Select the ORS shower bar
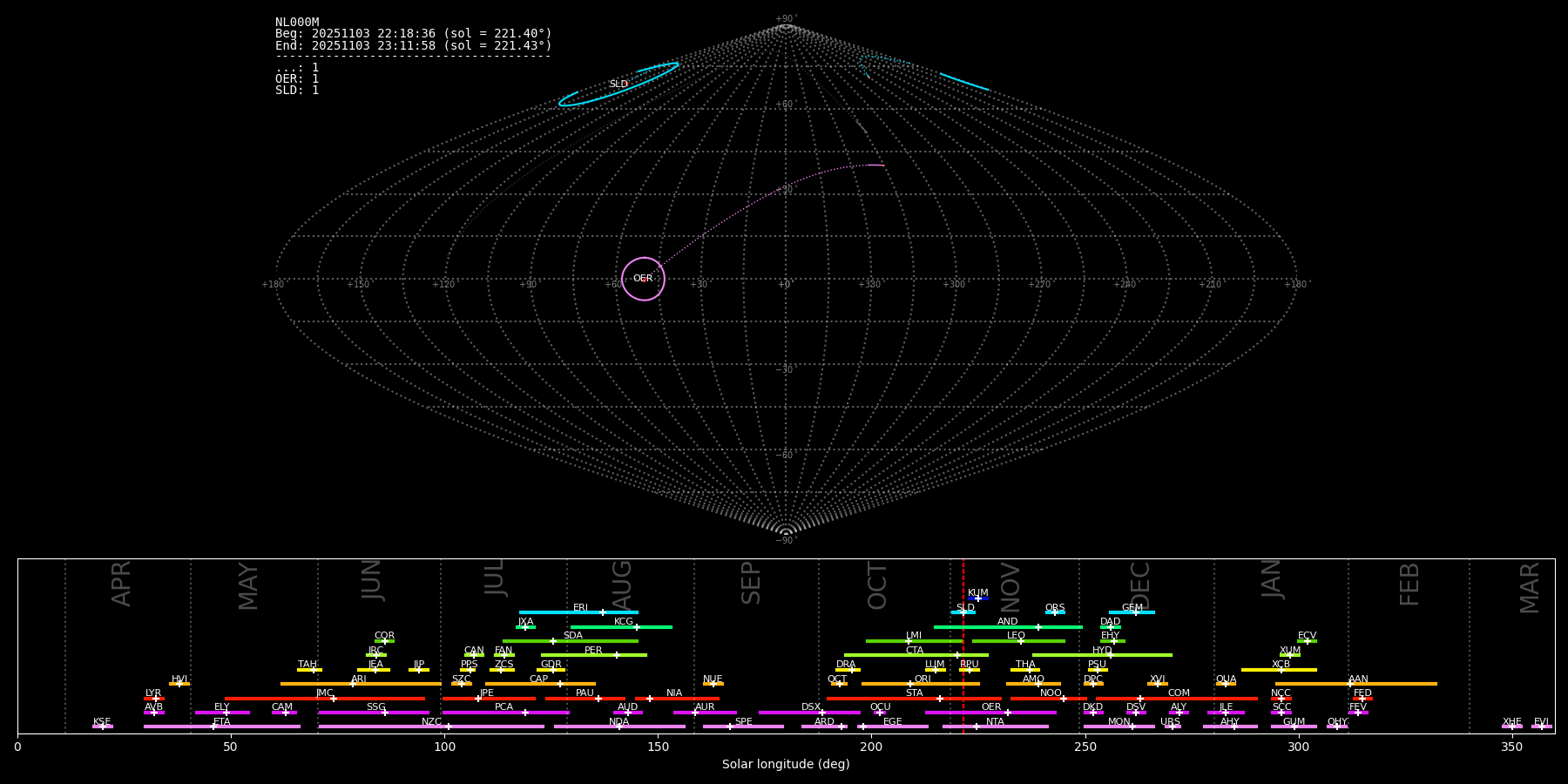Screen dimensions: 1568x784 click(1054, 612)
